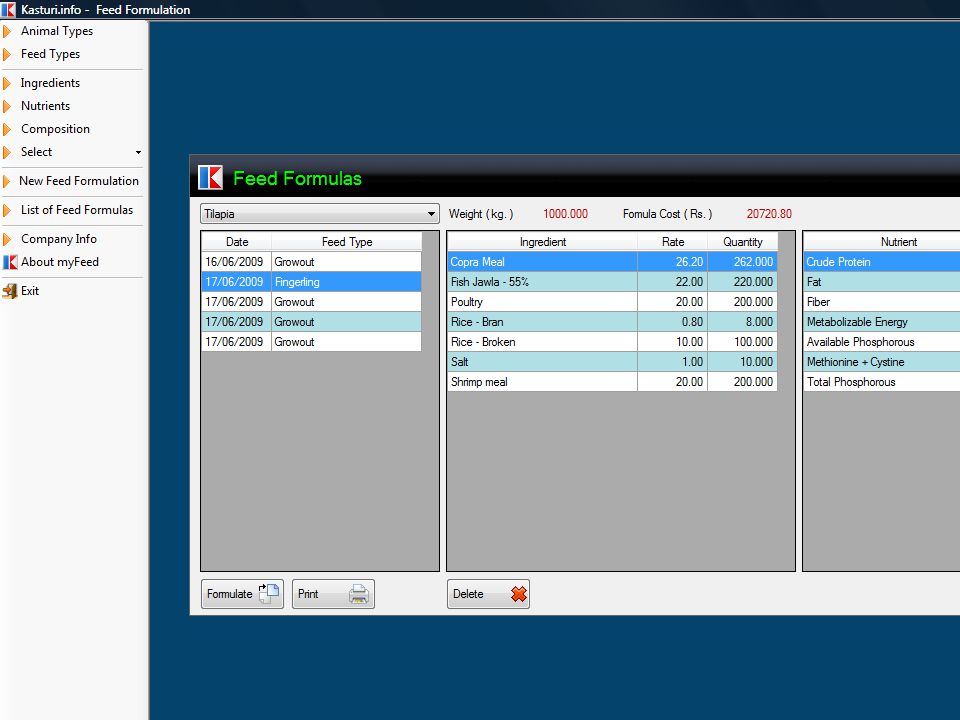Click the Quantity column header
Viewport: 960px width, 720px height.
click(x=743, y=242)
